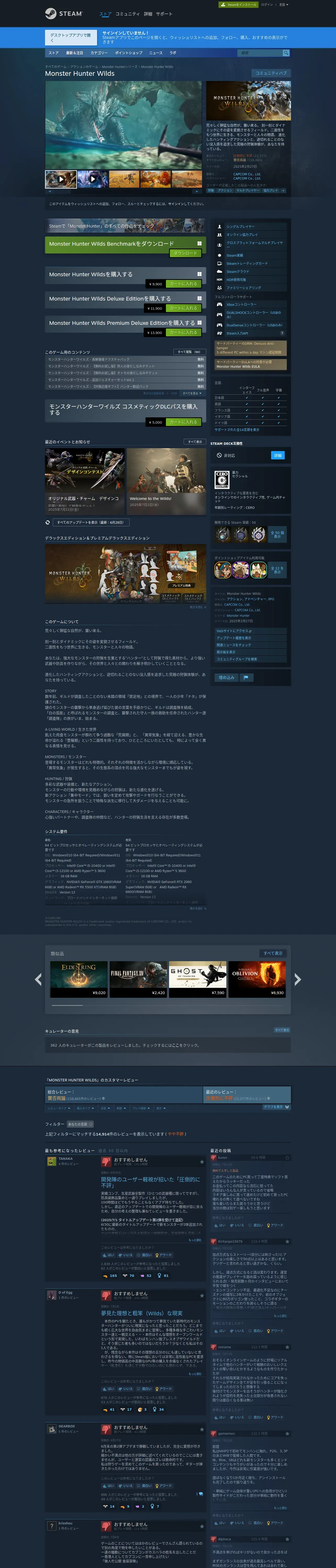Screen dimensions: 336x1568
Task: Give an award (アワード) to kuron's review
Action: (x=275, y=1225)
